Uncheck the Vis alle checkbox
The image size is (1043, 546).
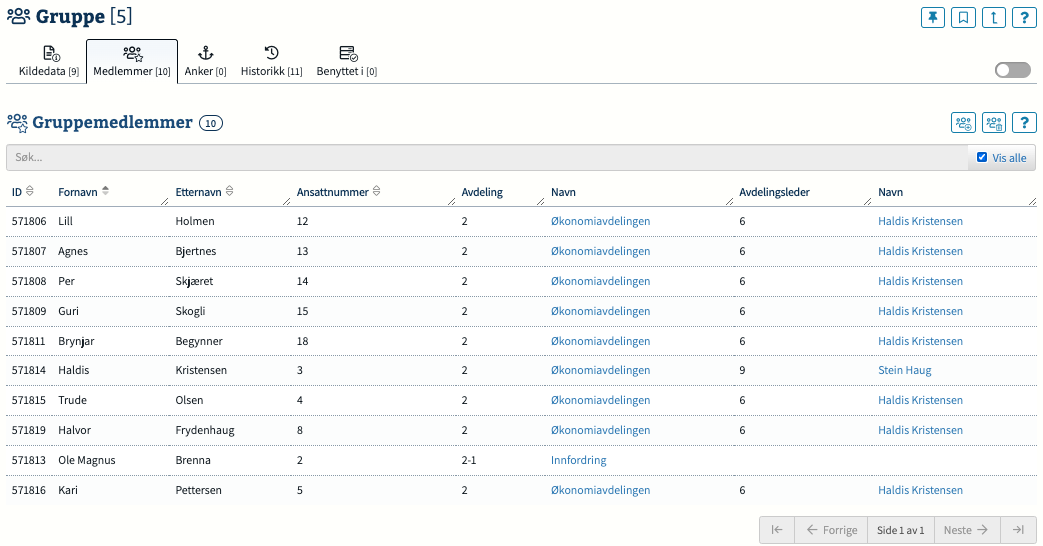(x=982, y=158)
